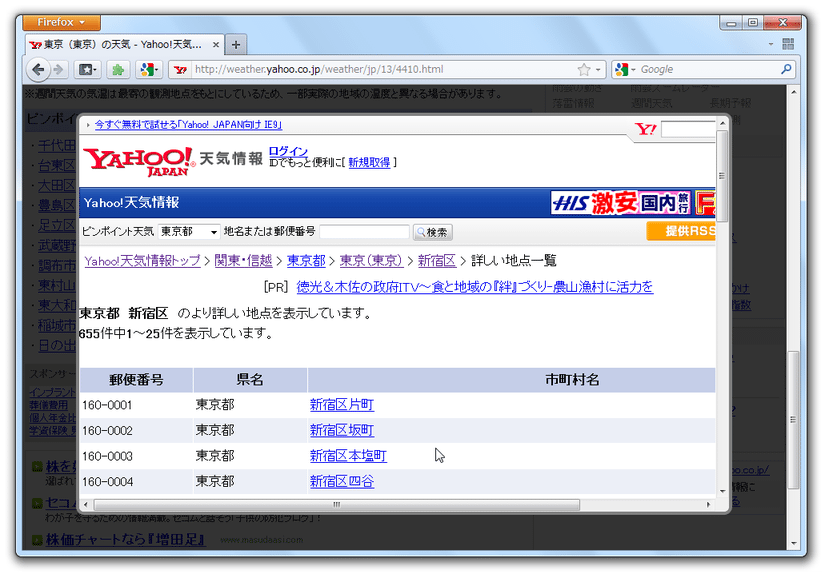Click the Yahoo! JAPAN logo
Viewport: 825px width, 574px height.
(139, 161)
